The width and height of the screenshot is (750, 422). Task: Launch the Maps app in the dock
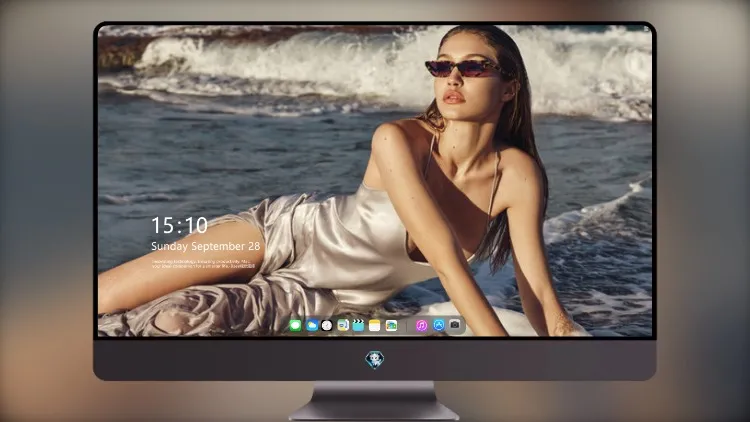(343, 326)
